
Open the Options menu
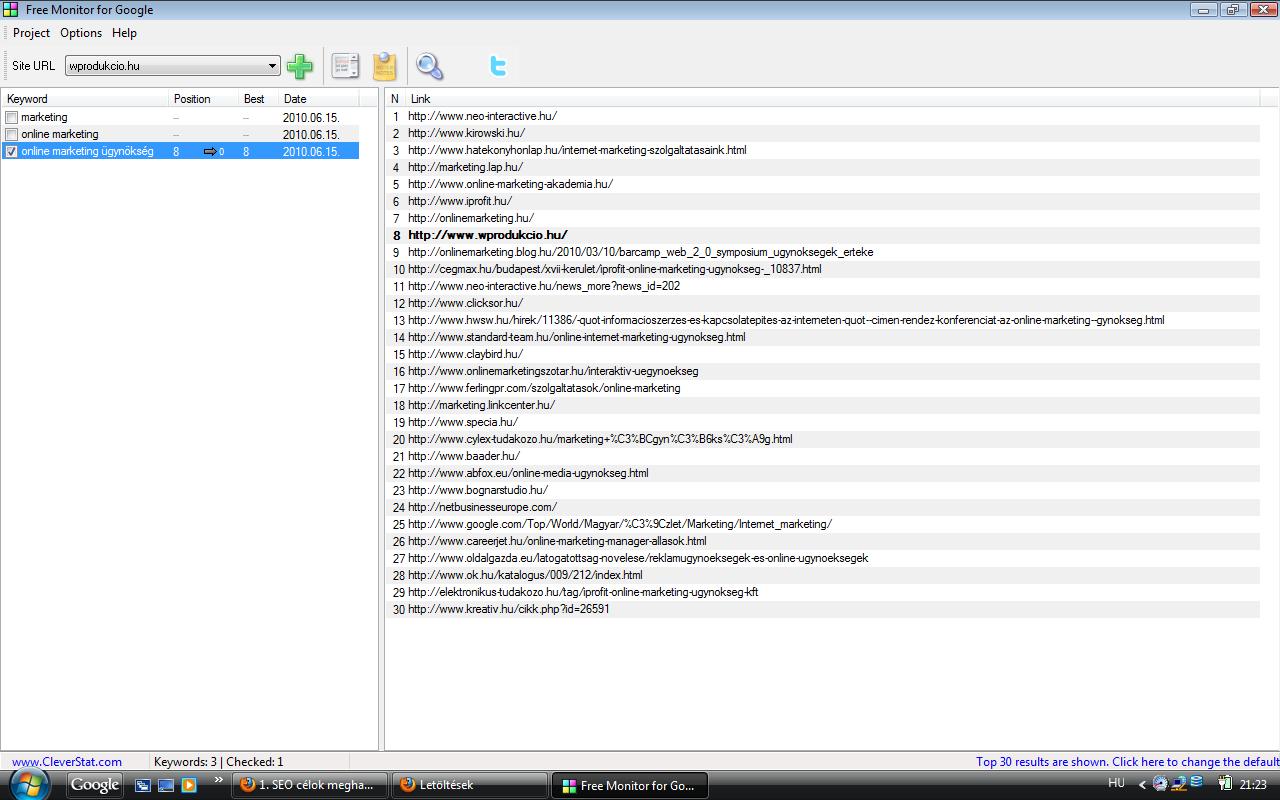tap(81, 33)
